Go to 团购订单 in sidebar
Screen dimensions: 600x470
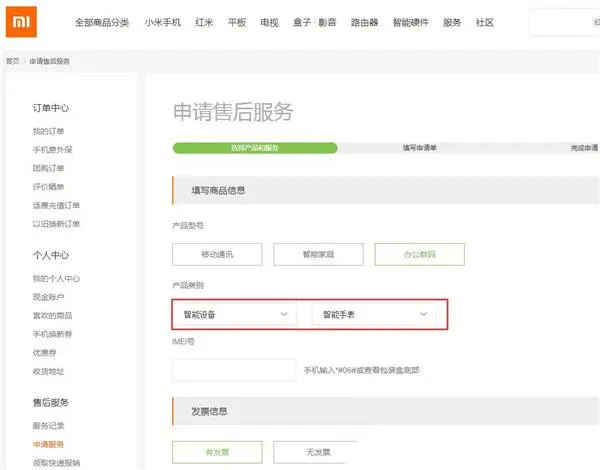(x=48, y=168)
